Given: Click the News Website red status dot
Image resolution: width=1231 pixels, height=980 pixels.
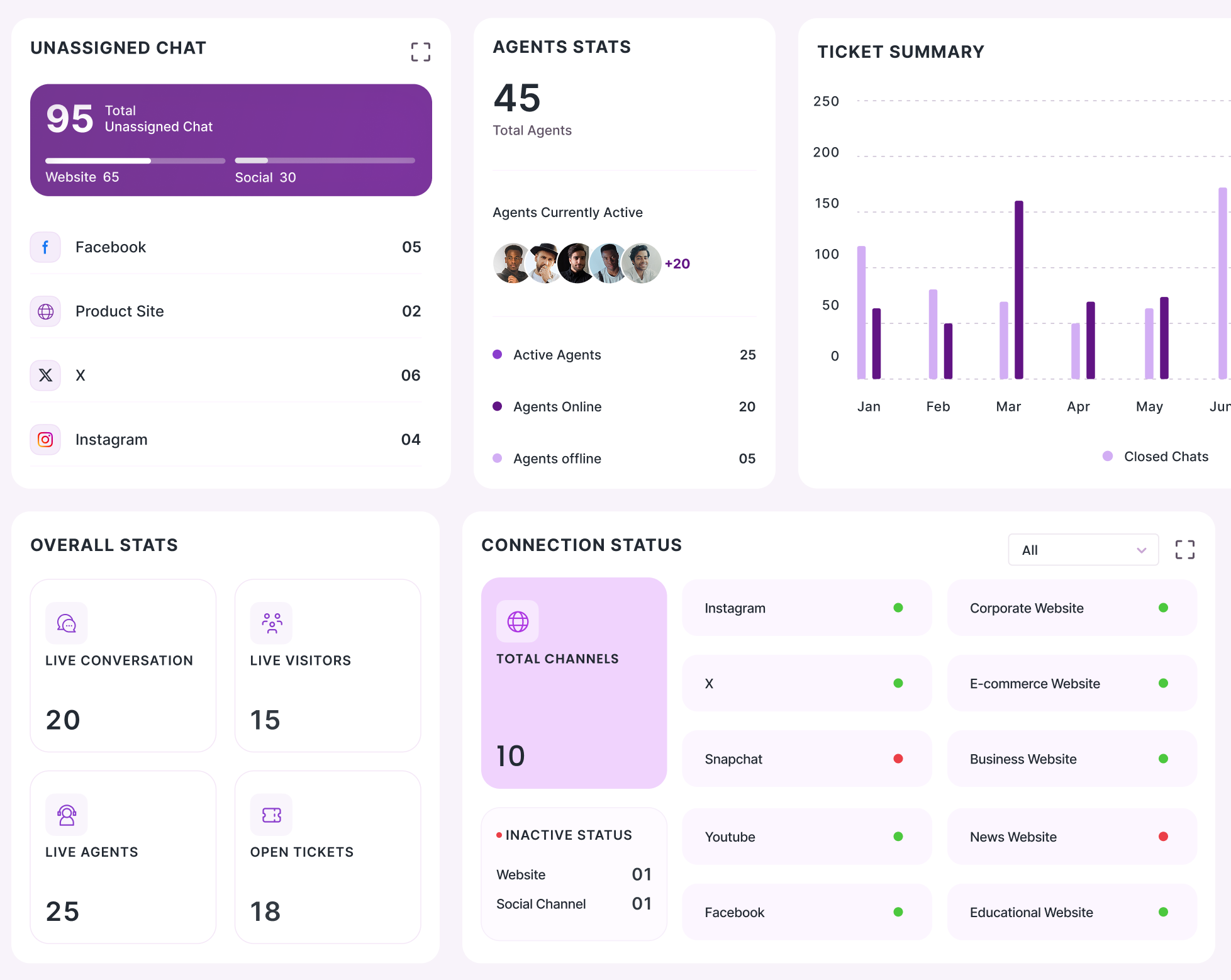Looking at the screenshot, I should (1163, 837).
